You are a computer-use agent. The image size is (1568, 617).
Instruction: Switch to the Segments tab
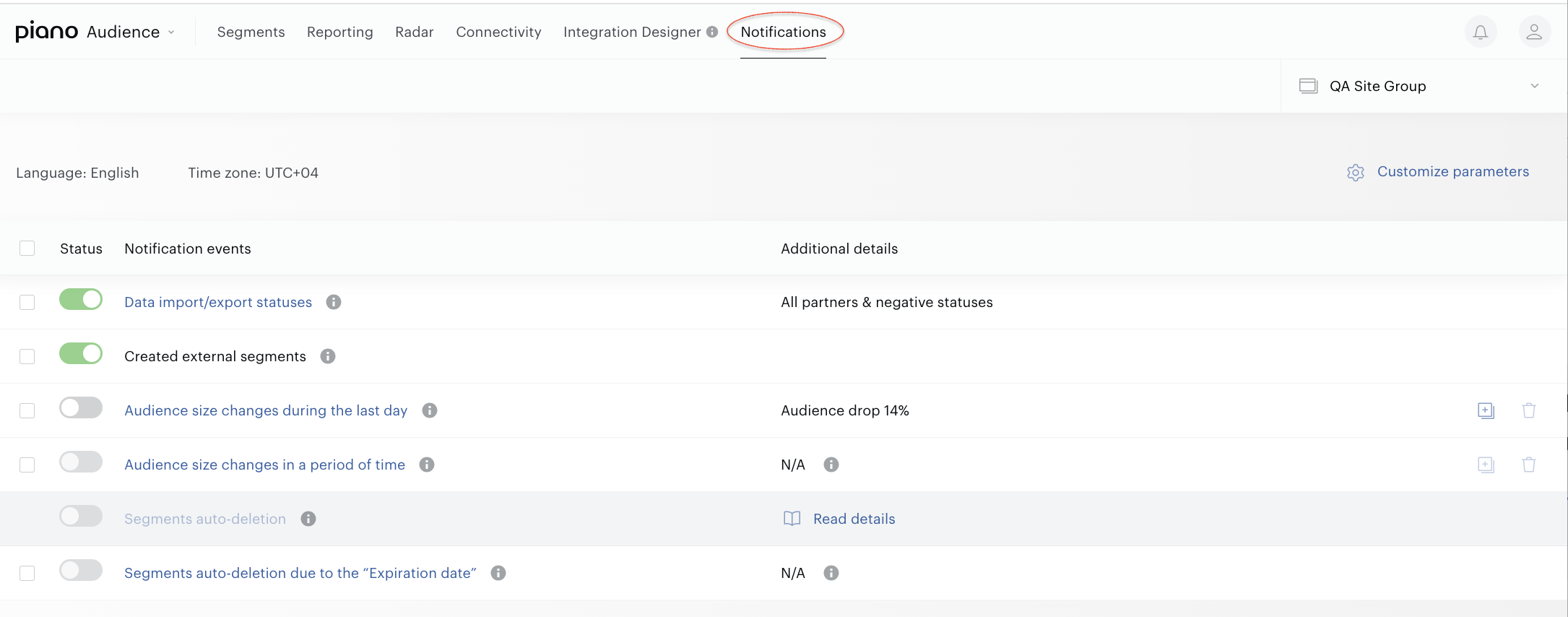click(x=251, y=32)
